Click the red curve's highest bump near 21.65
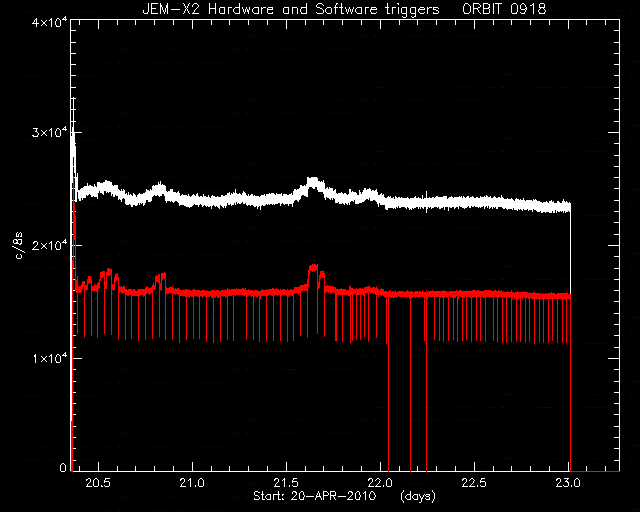 click(313, 268)
